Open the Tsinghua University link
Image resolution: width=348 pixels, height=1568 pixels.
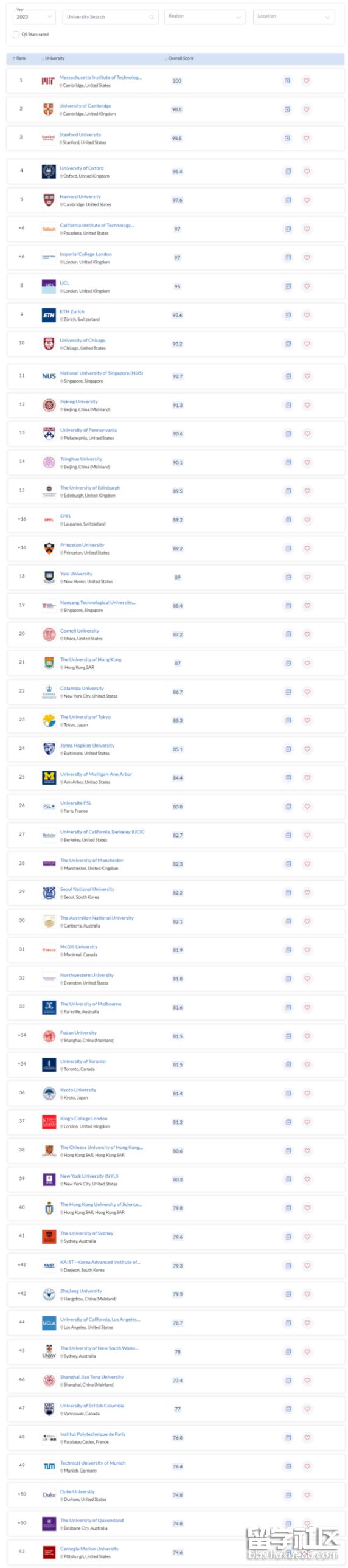tap(81, 459)
